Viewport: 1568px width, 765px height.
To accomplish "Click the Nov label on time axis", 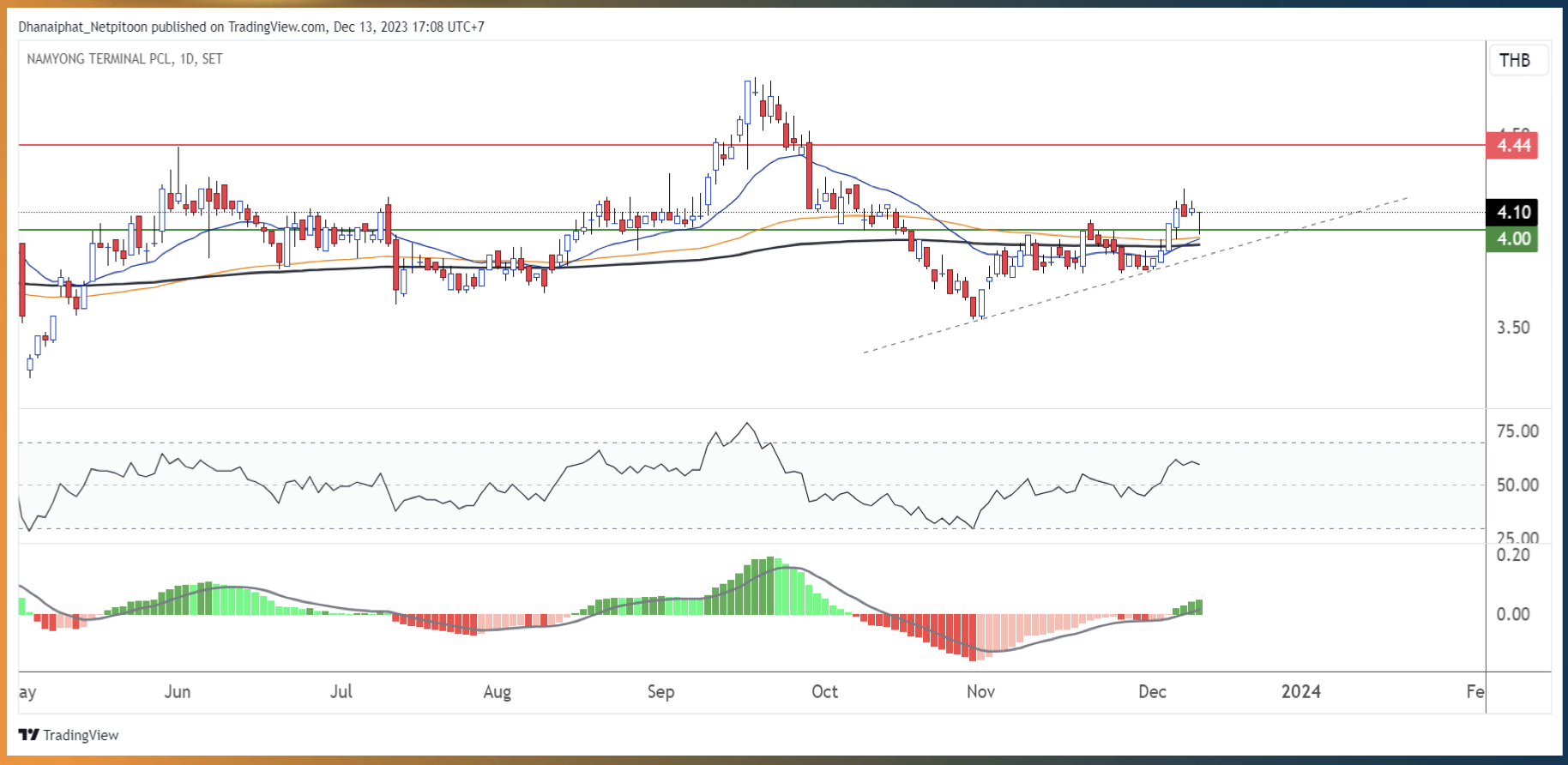I will pyautogui.click(x=980, y=691).
